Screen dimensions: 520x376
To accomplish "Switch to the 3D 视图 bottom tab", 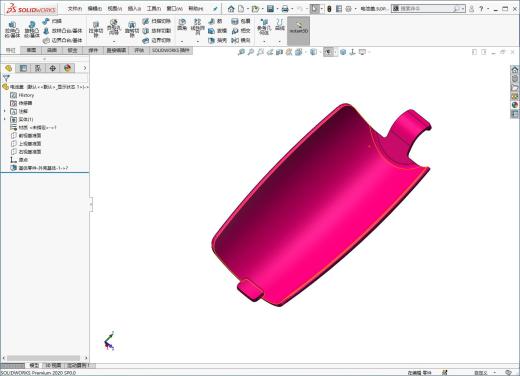I will (x=53, y=365).
